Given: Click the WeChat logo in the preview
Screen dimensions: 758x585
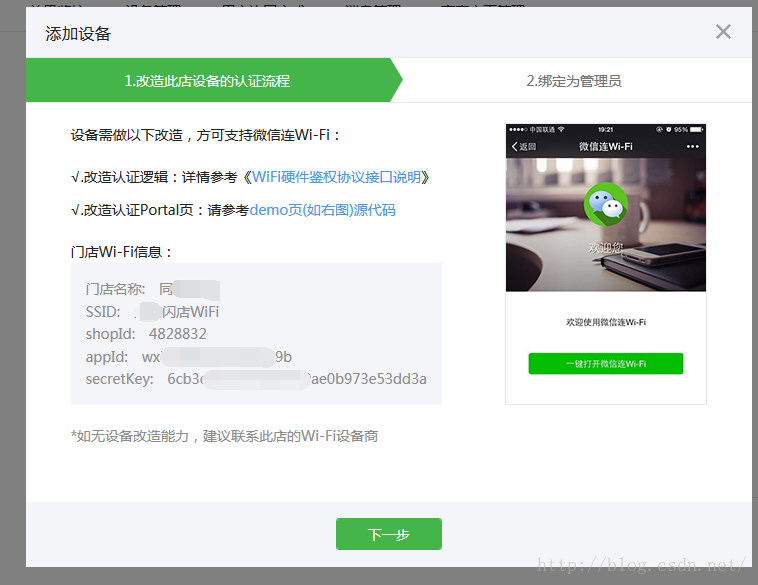Looking at the screenshot, I should pyautogui.click(x=606, y=205).
